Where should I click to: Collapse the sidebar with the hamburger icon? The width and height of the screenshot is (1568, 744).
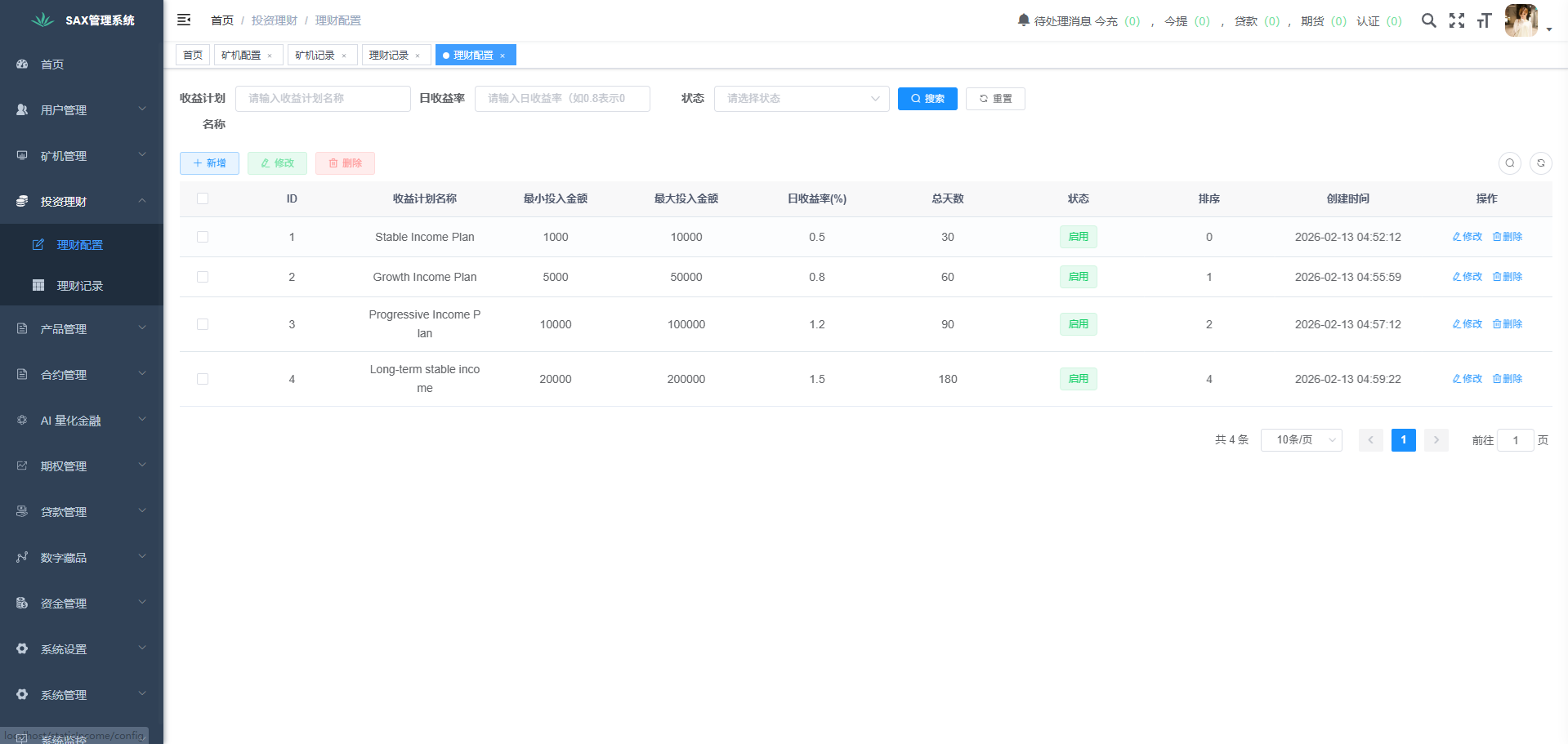(184, 20)
